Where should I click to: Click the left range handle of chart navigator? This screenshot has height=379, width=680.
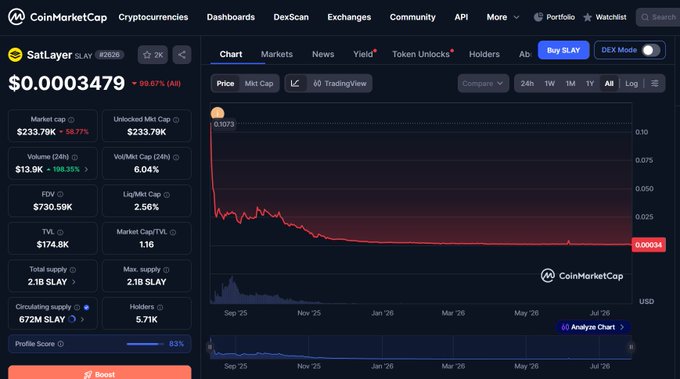[210, 347]
